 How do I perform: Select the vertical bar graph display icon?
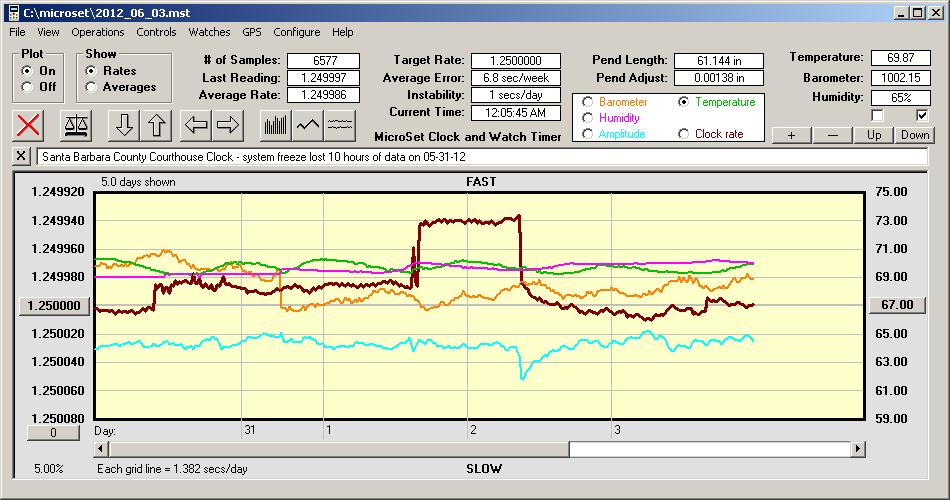coord(275,125)
